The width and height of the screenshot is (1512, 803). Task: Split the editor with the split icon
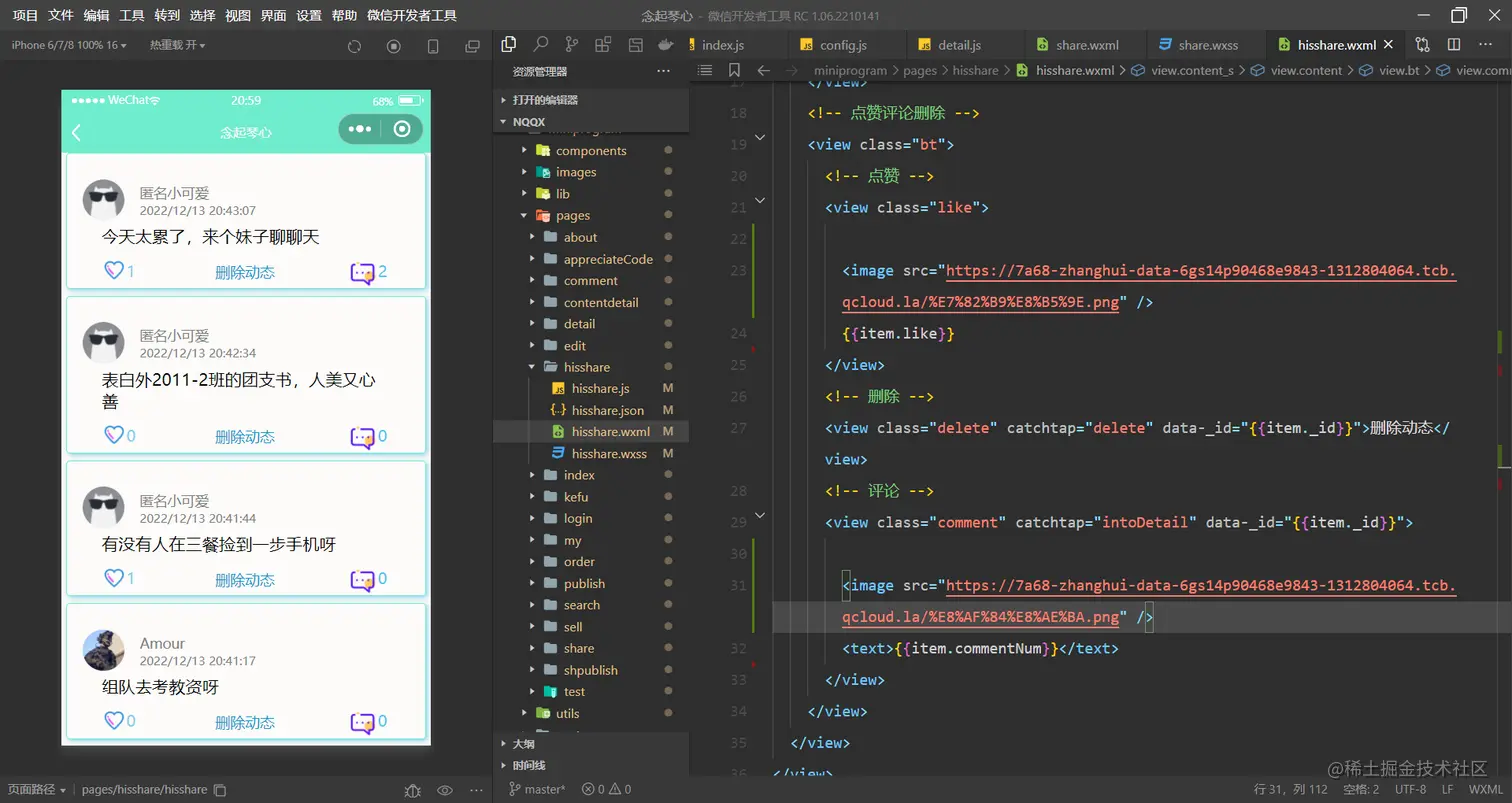[x=1454, y=45]
